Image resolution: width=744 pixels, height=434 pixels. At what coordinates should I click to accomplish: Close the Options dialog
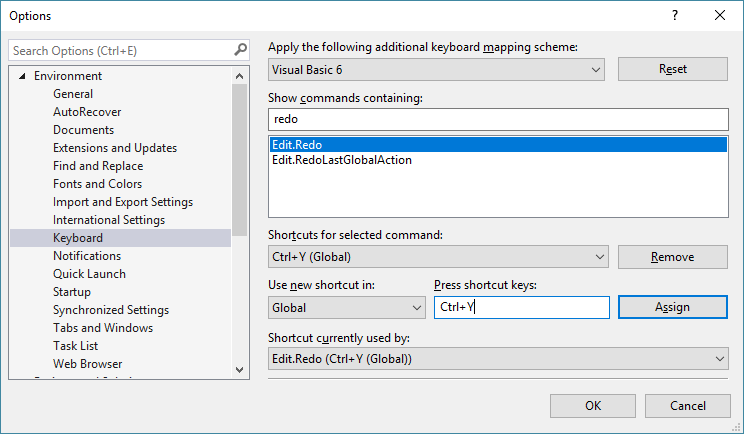720,16
